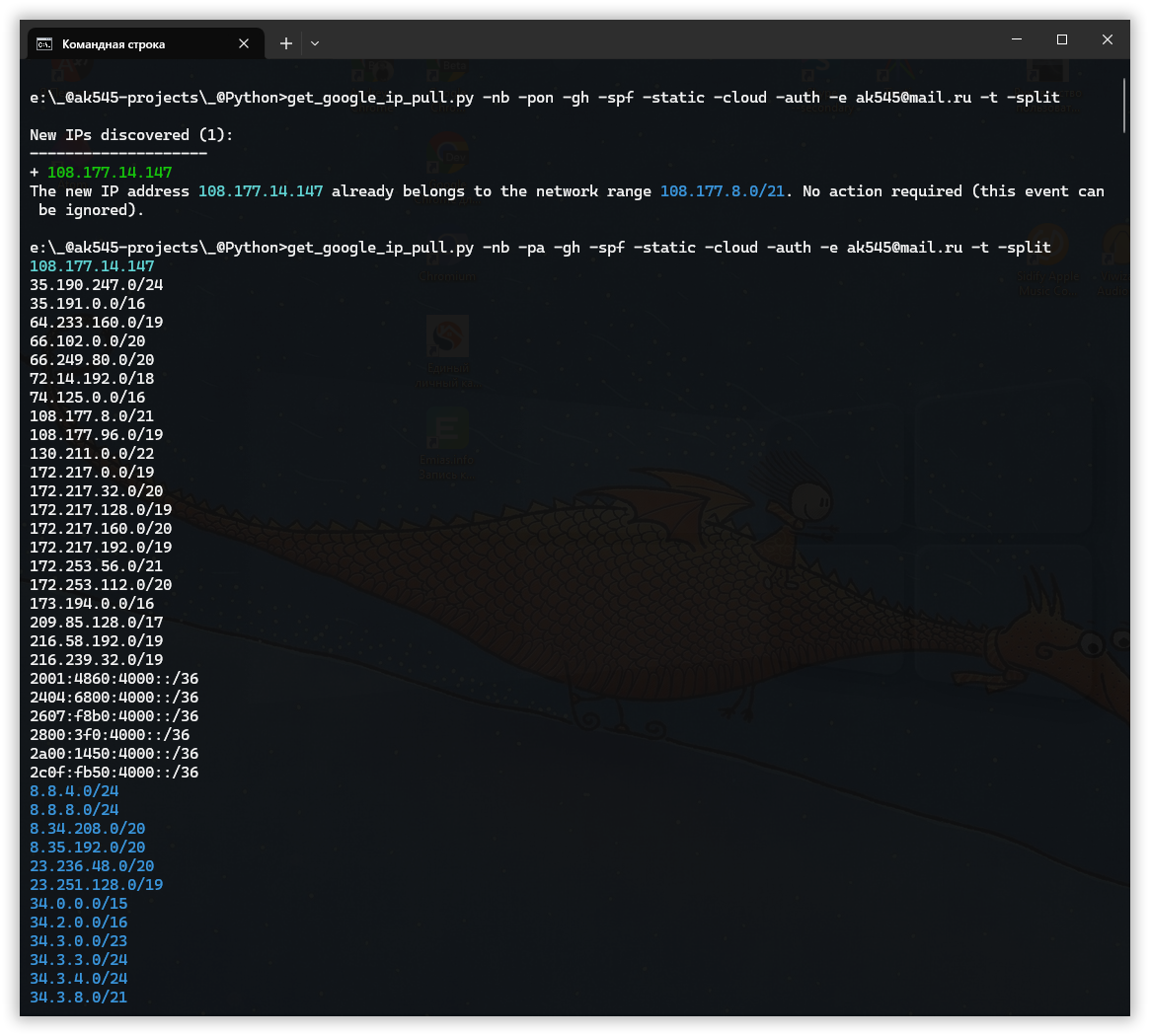Click the 108.177.96.0/19 entry
Viewport: 1150px width, 1036px height.
[x=96, y=435]
